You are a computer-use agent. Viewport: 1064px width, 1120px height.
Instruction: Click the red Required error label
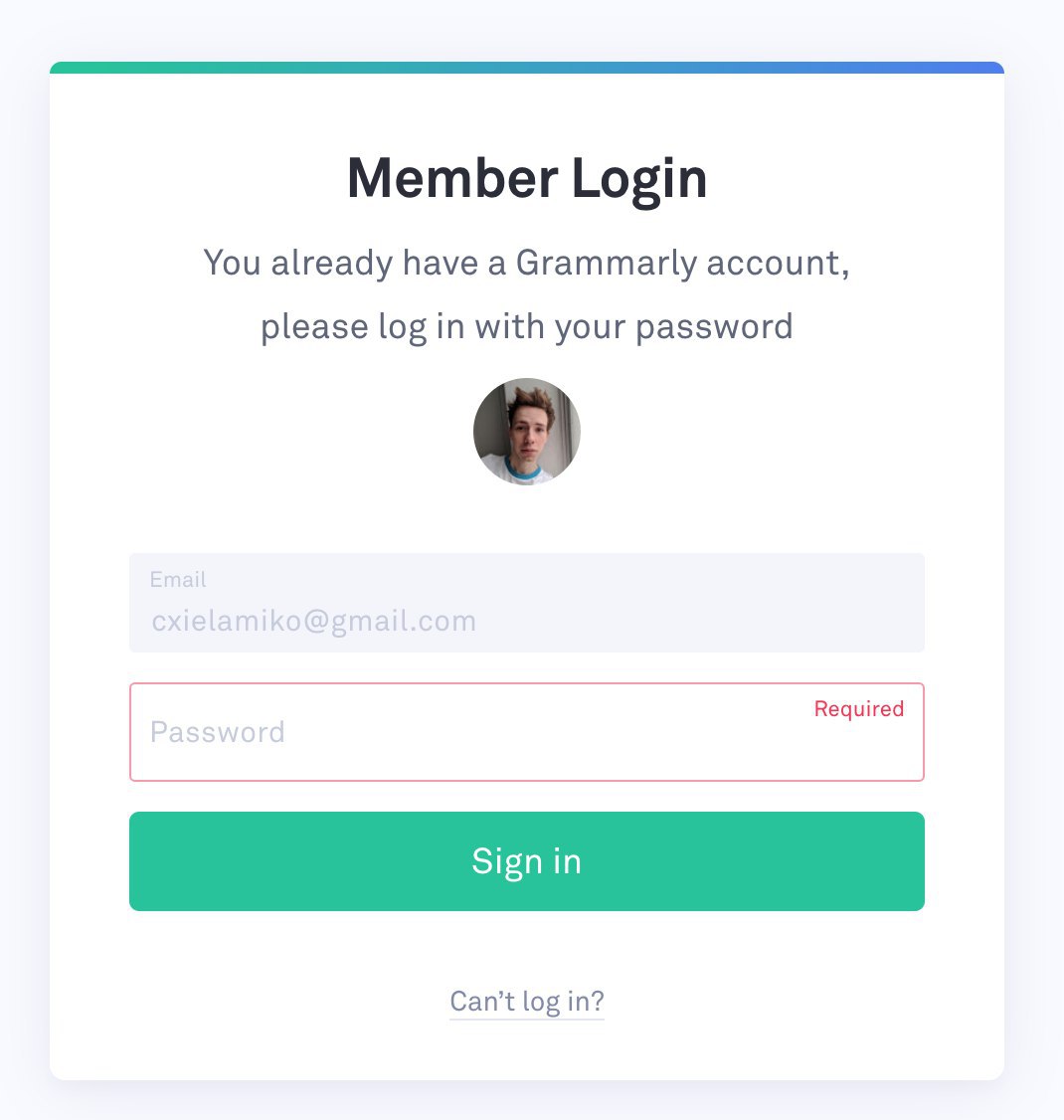(x=859, y=708)
